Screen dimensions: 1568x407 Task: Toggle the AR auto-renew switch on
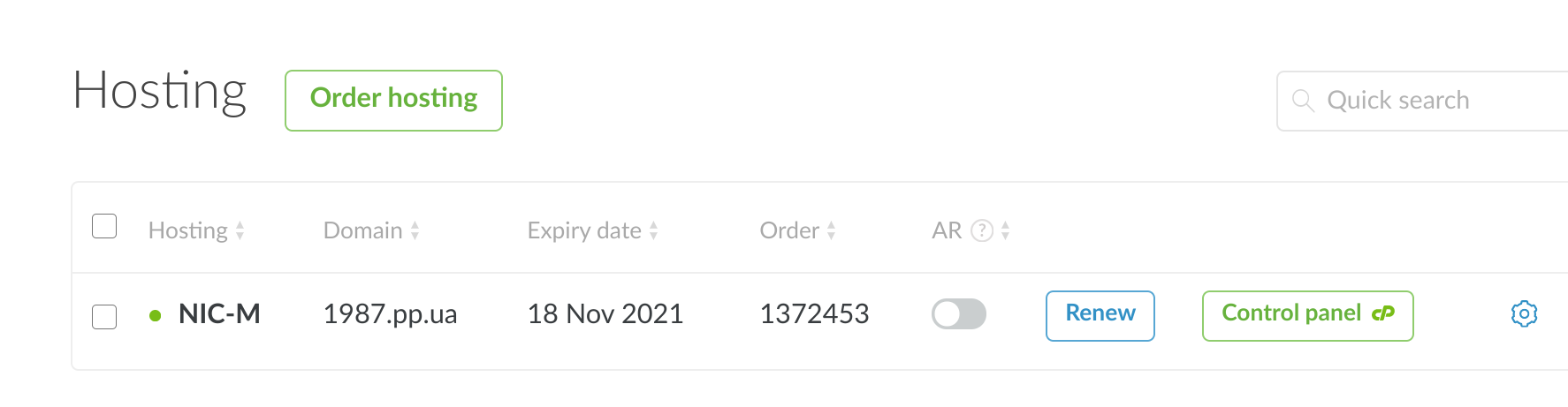[x=959, y=314]
